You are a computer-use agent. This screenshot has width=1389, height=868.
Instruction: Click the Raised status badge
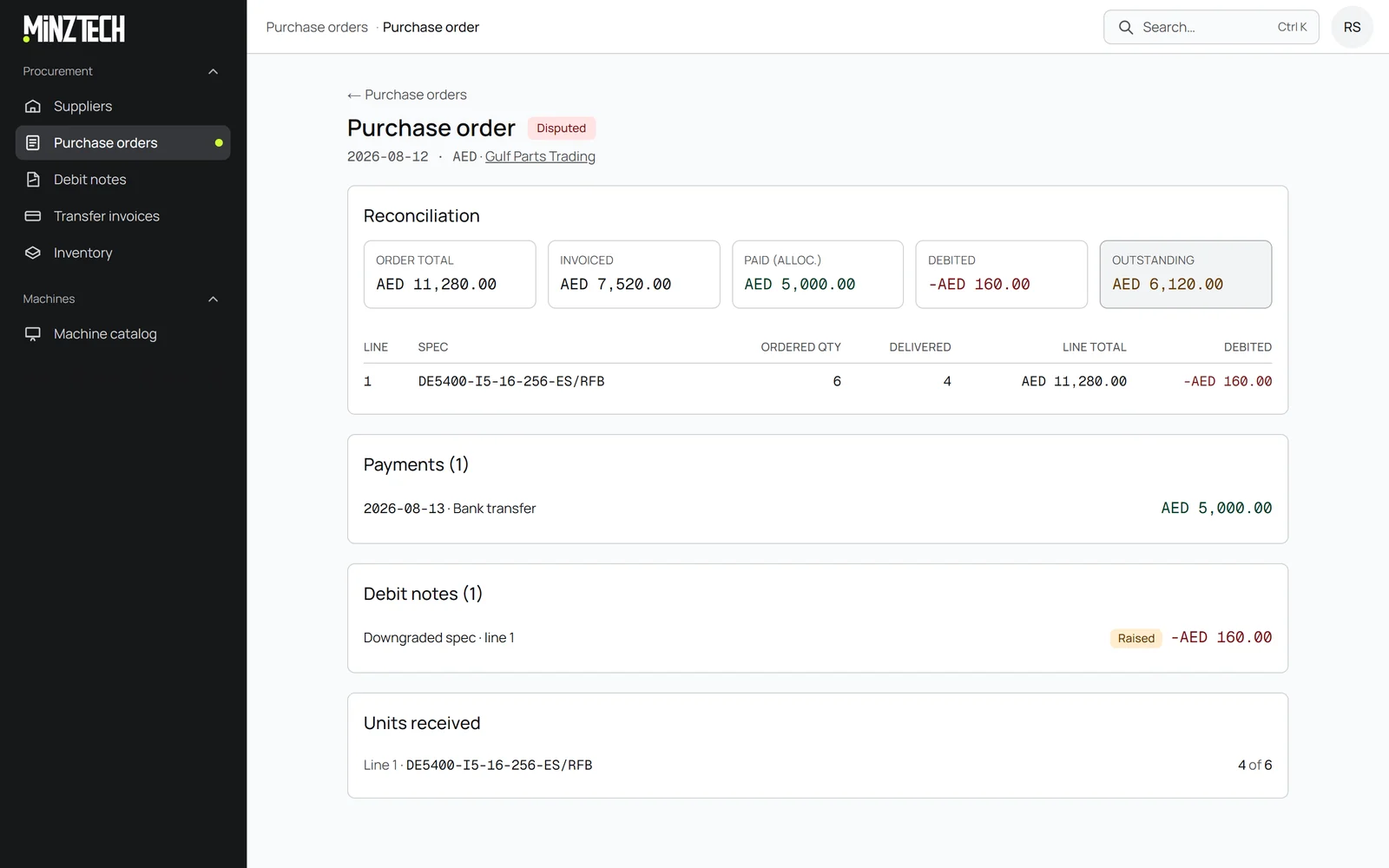coord(1136,638)
